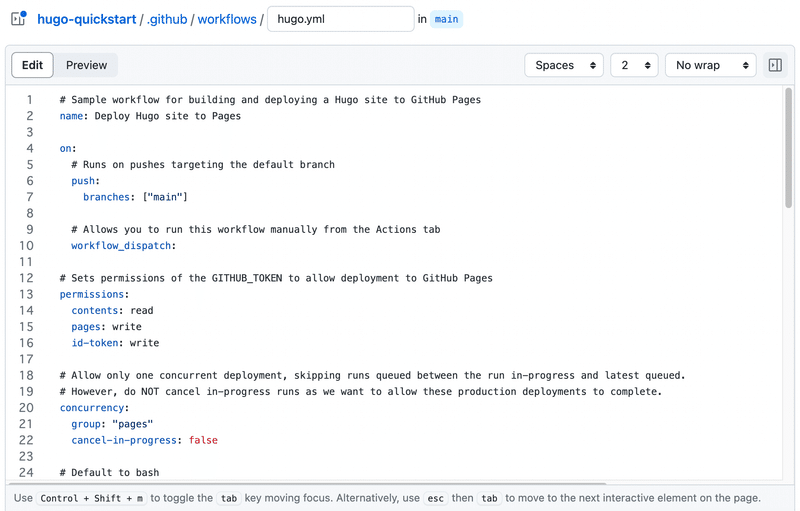800x511 pixels.
Task: Click the hugo.yml filename input field
Action: coord(340,19)
